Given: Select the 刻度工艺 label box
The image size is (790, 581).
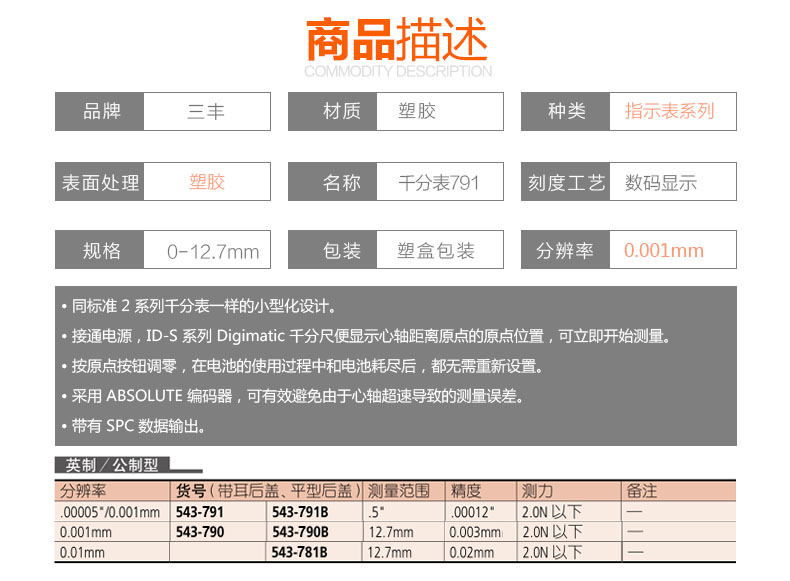Looking at the screenshot, I should (566, 183).
